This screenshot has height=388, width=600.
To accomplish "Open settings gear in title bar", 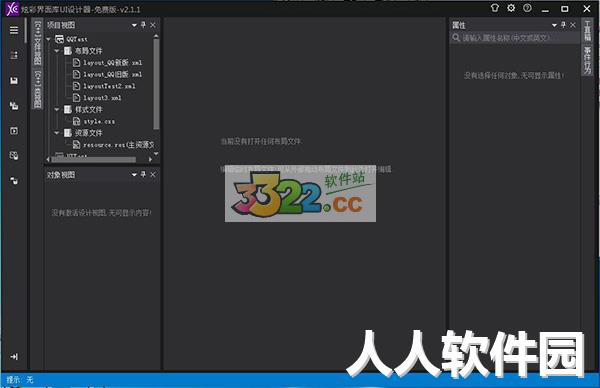I will pos(511,8).
